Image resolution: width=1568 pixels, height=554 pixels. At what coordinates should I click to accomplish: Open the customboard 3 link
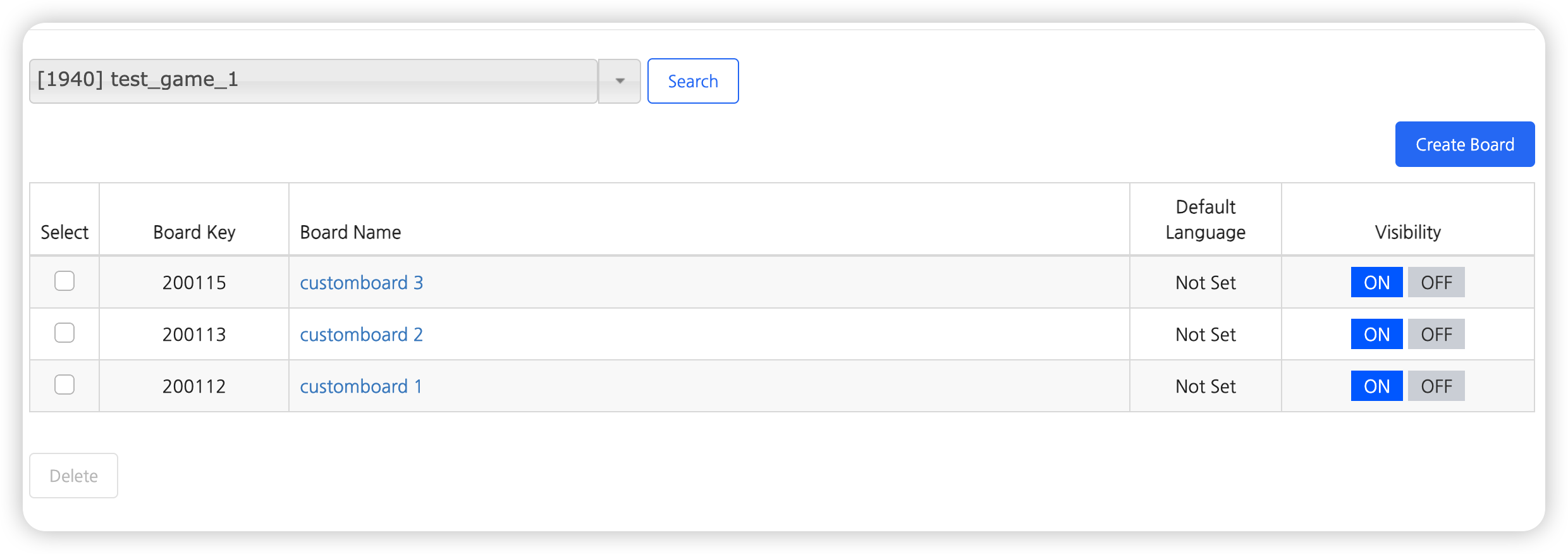pos(361,283)
